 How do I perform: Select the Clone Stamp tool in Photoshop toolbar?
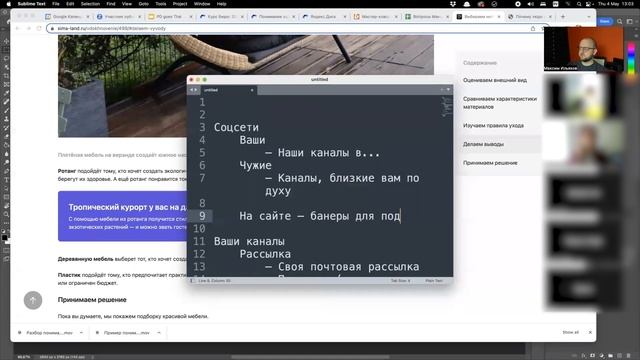[6, 119]
